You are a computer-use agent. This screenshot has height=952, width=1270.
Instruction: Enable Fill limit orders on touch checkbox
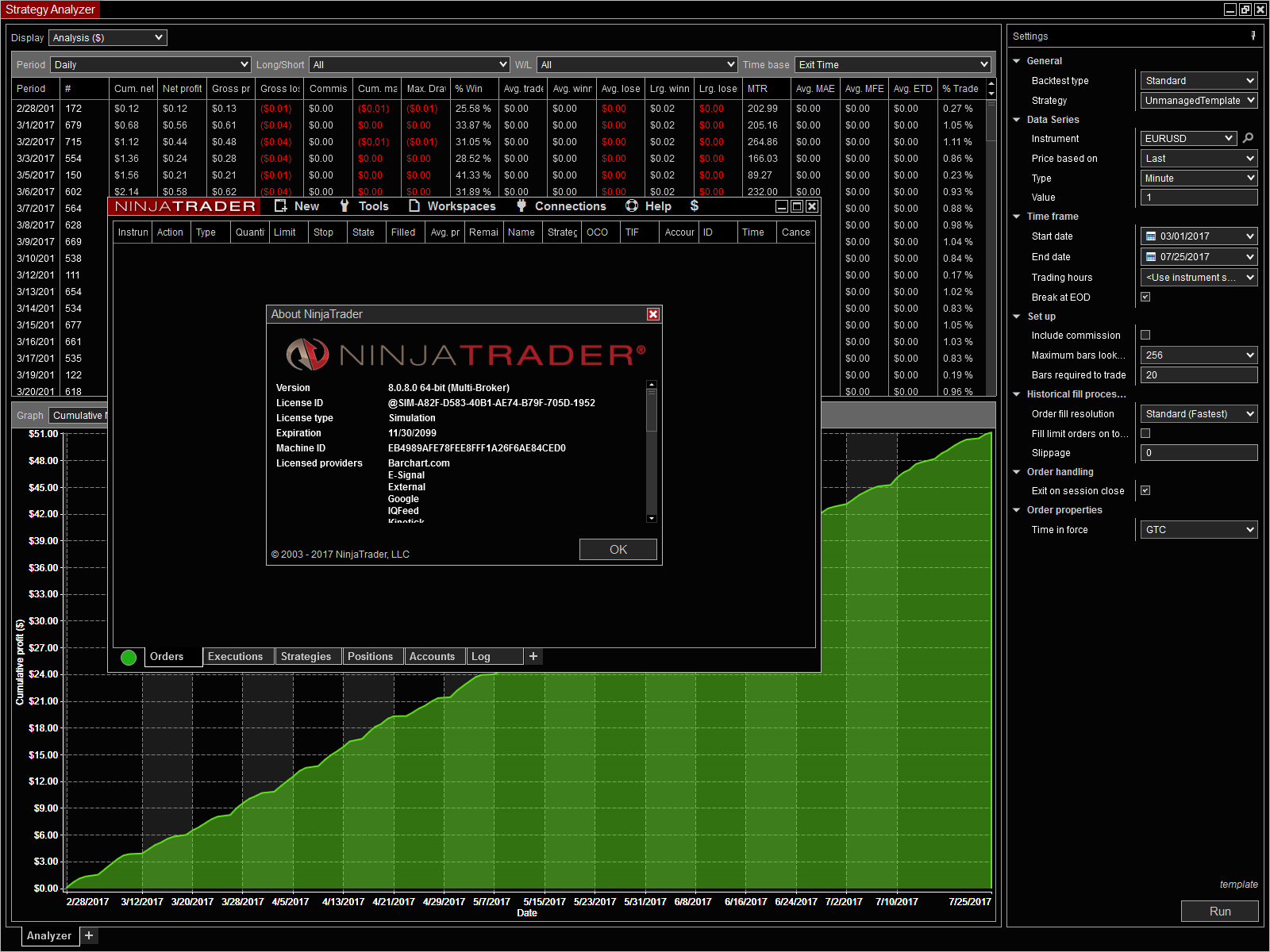(1145, 433)
